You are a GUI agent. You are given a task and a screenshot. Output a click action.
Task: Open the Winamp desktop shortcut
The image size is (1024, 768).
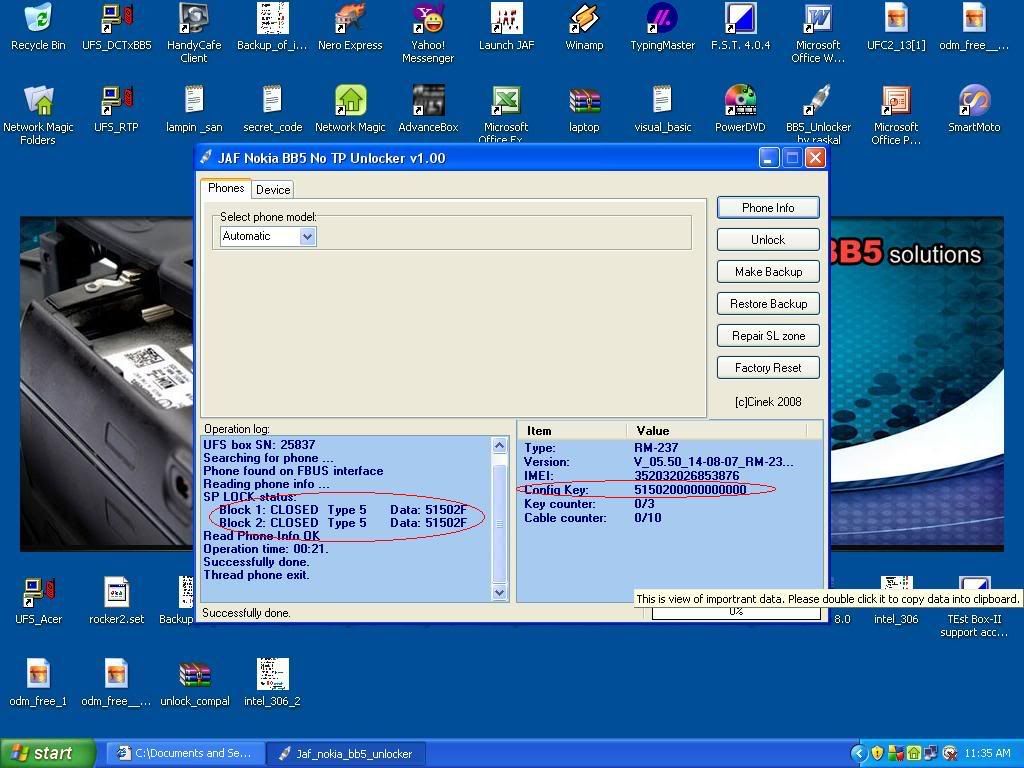coord(584,27)
